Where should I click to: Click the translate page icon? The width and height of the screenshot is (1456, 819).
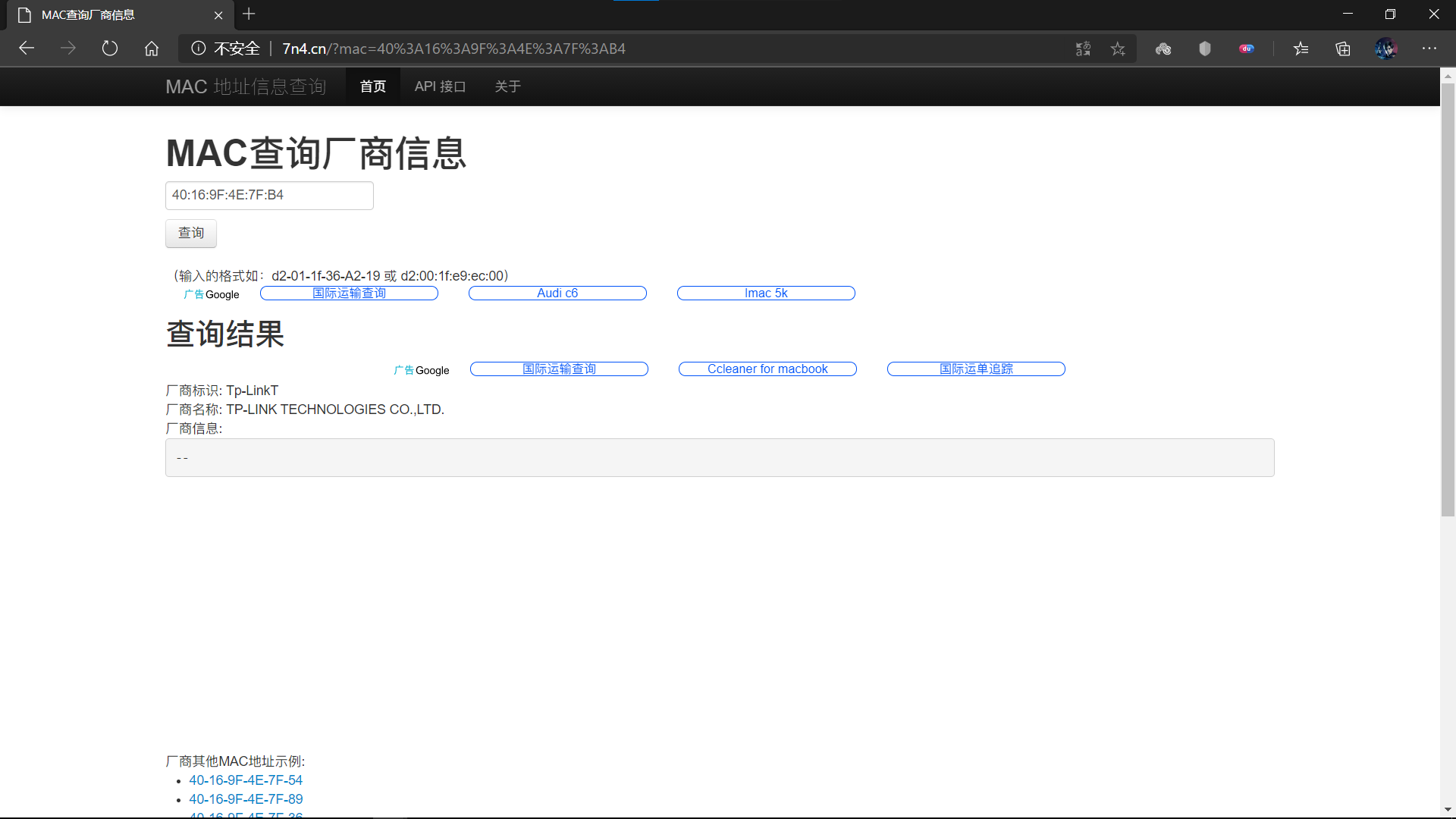click(x=1083, y=49)
